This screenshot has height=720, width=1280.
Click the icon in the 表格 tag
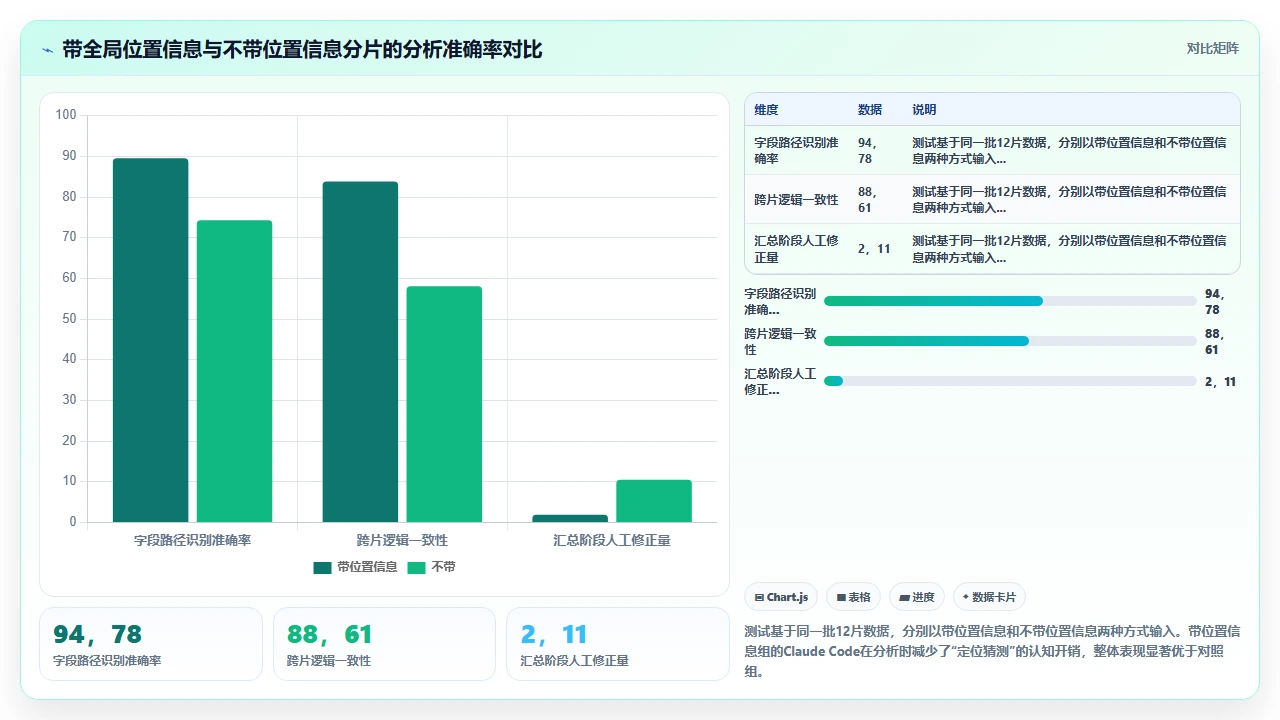pos(841,597)
